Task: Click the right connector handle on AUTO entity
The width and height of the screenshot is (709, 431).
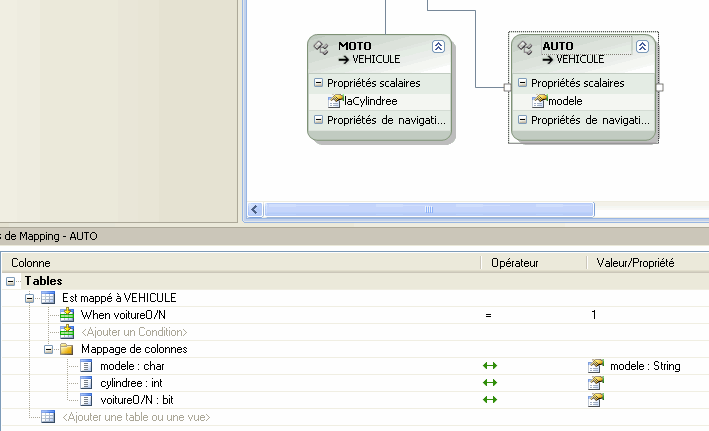Action: [659, 87]
